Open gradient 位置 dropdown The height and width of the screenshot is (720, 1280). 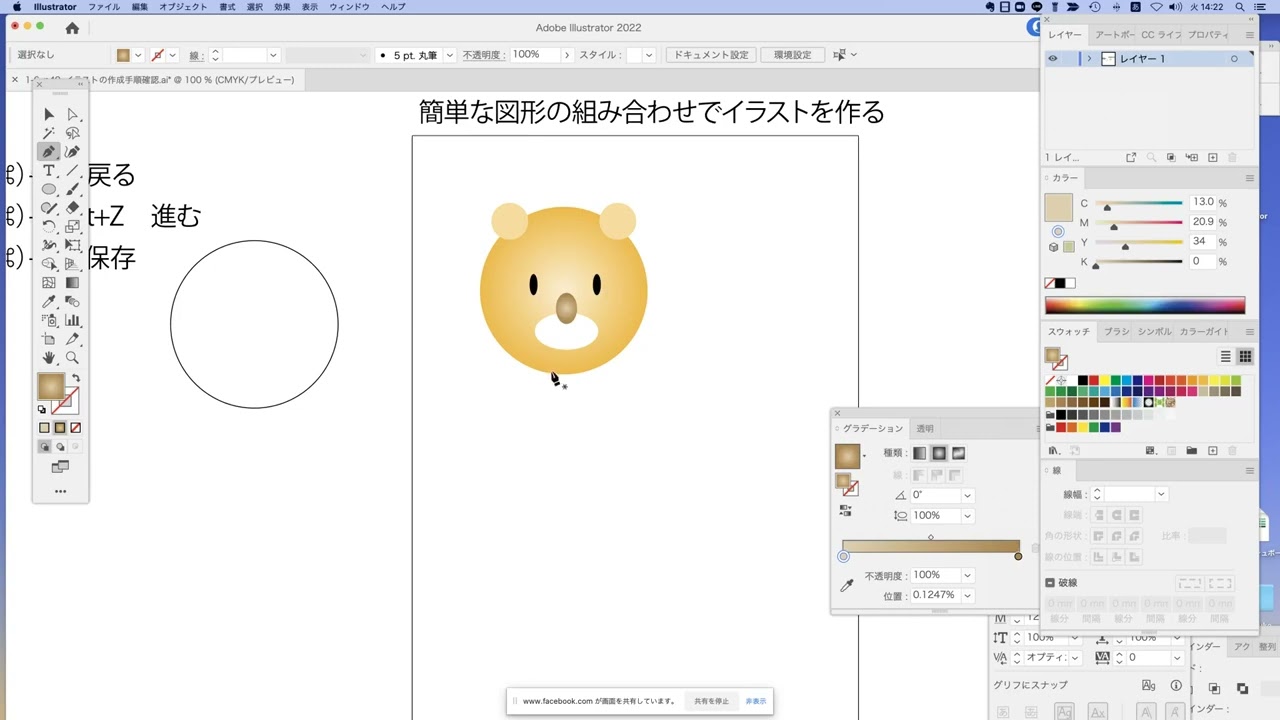[x=967, y=595]
